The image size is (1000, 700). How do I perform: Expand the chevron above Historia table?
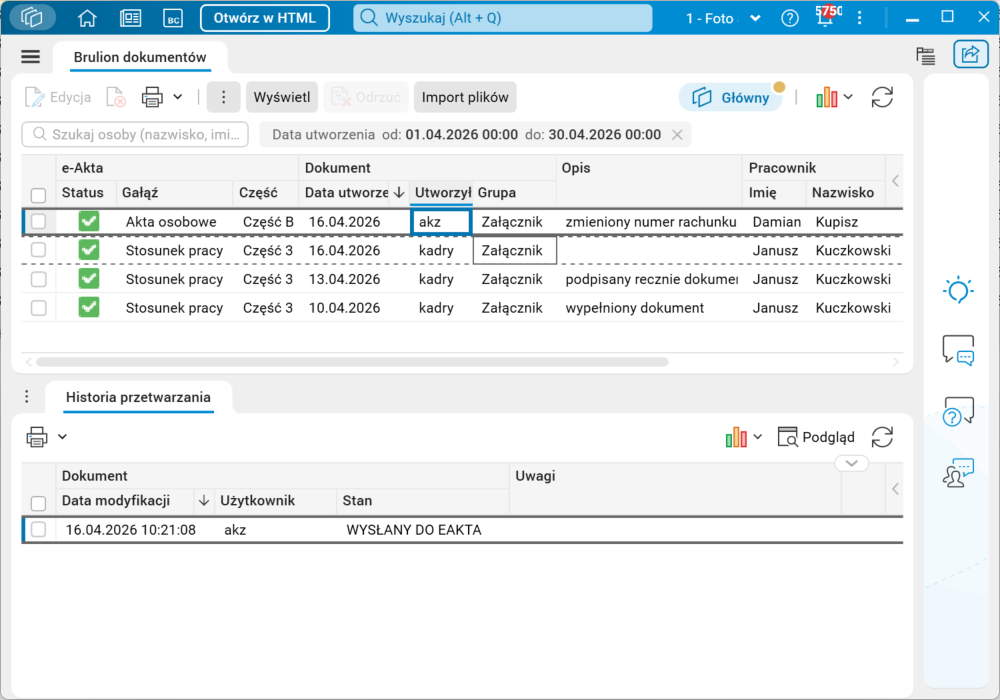tap(851, 463)
